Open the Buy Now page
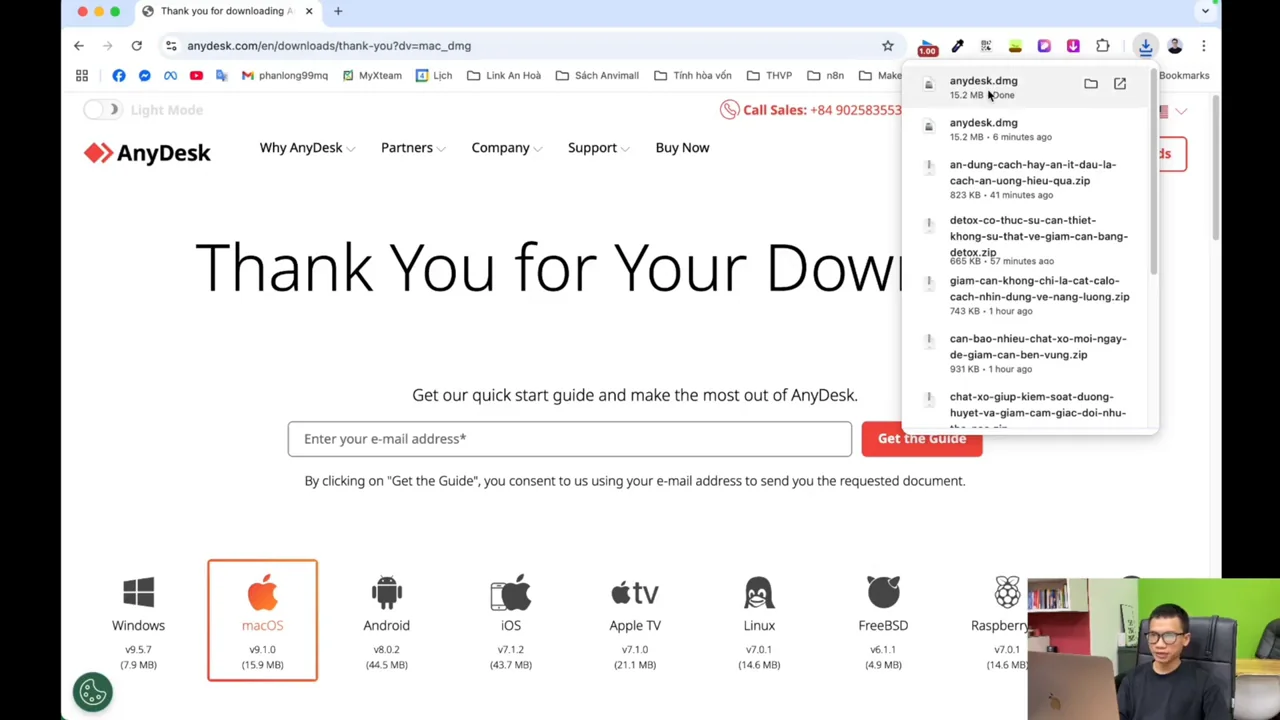This screenshot has width=1280, height=720. click(x=682, y=148)
